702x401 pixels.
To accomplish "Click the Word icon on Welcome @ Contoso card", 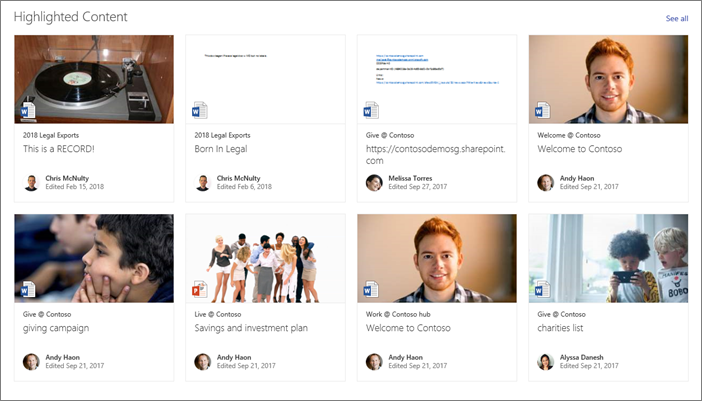I will pos(543,111).
